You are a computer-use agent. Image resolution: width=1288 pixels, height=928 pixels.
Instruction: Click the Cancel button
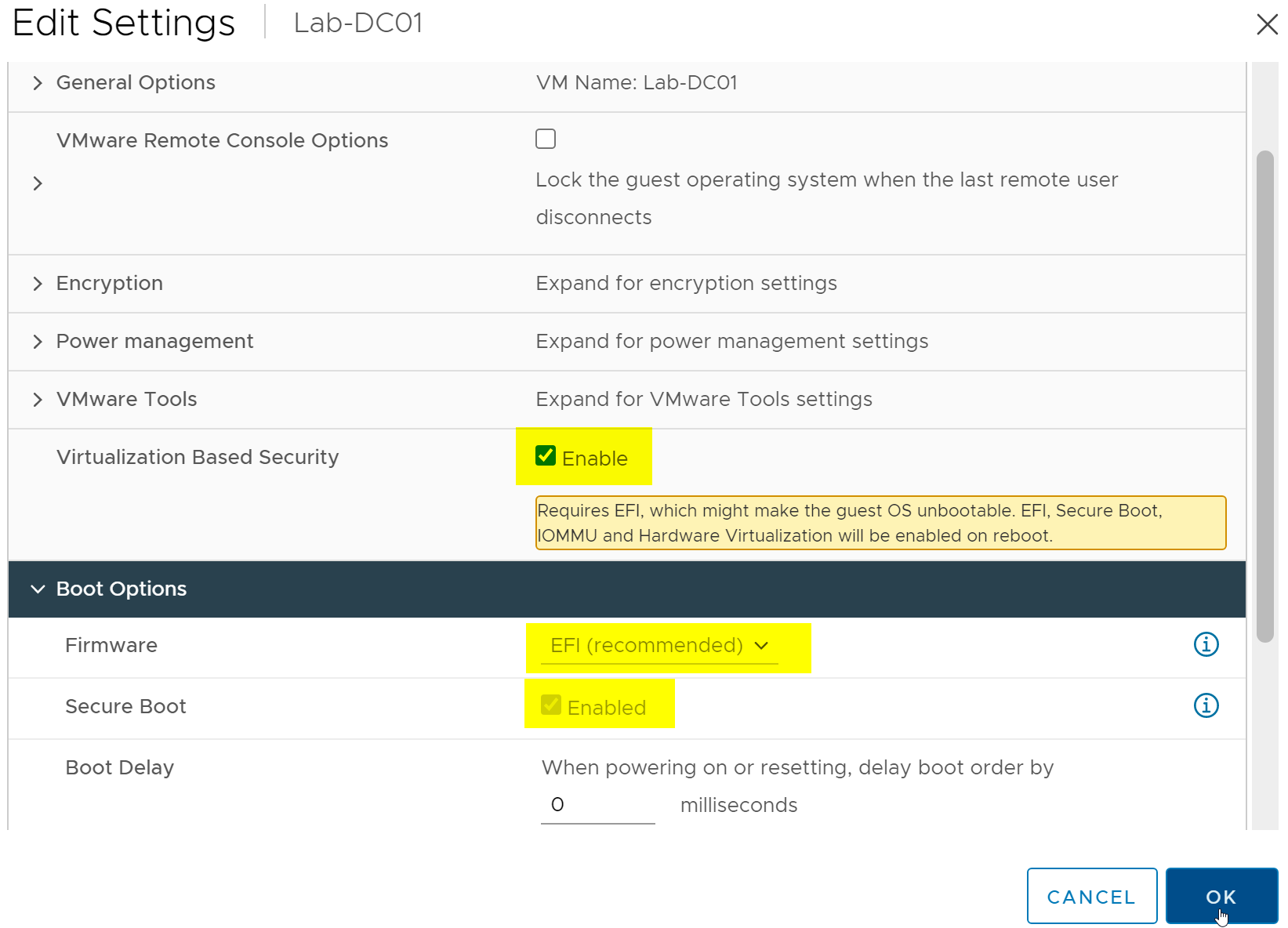click(1091, 896)
